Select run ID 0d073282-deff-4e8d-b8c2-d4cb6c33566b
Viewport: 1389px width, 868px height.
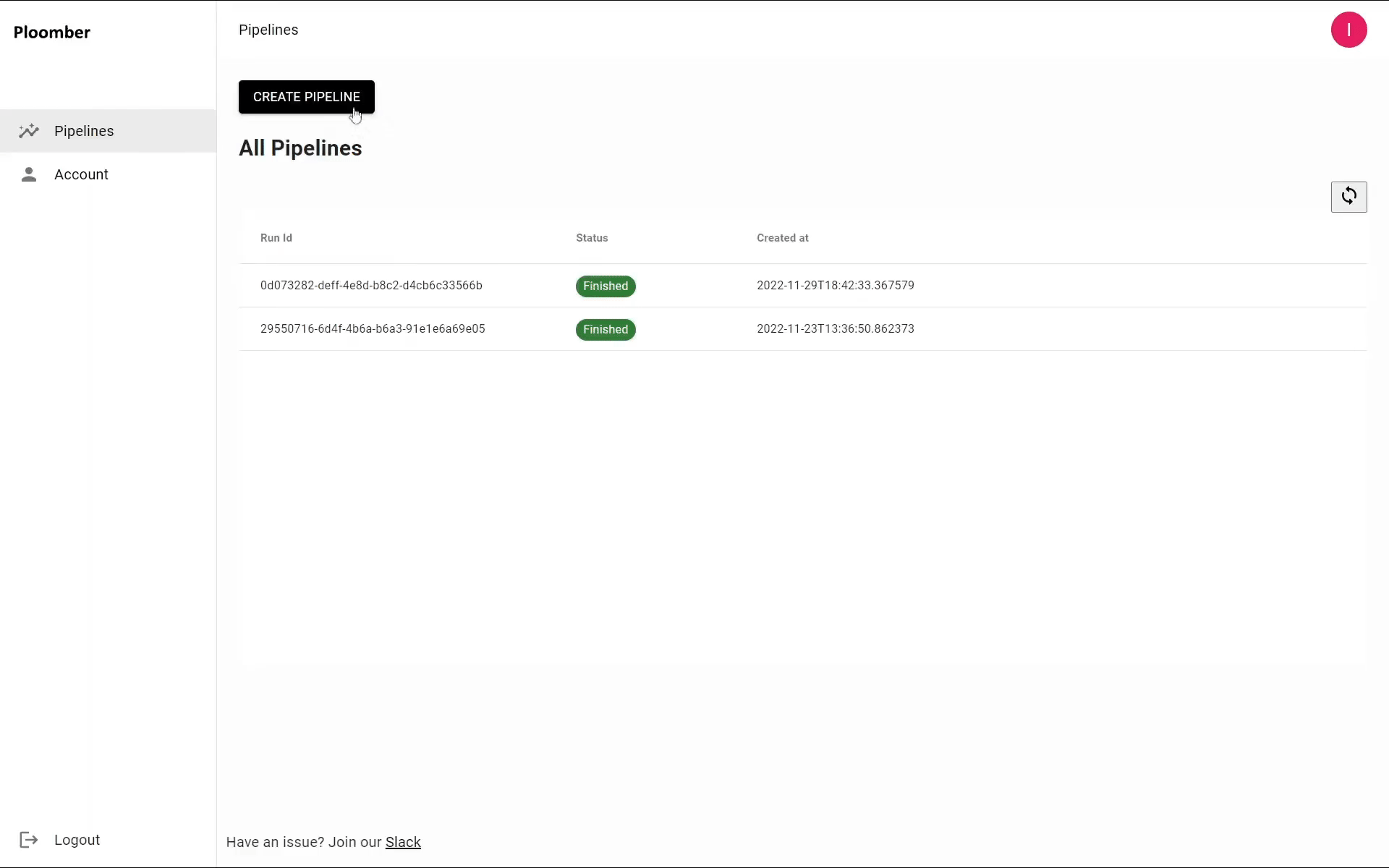(371, 285)
